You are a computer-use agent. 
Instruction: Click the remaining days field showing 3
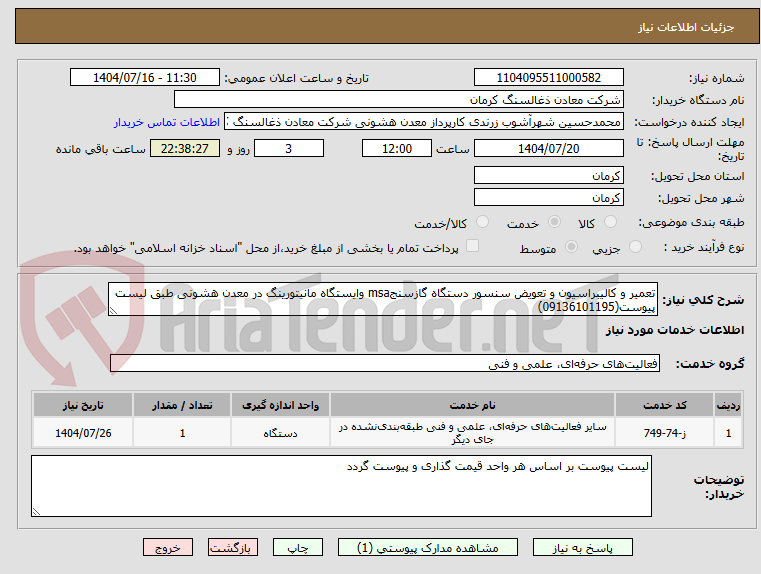289,148
